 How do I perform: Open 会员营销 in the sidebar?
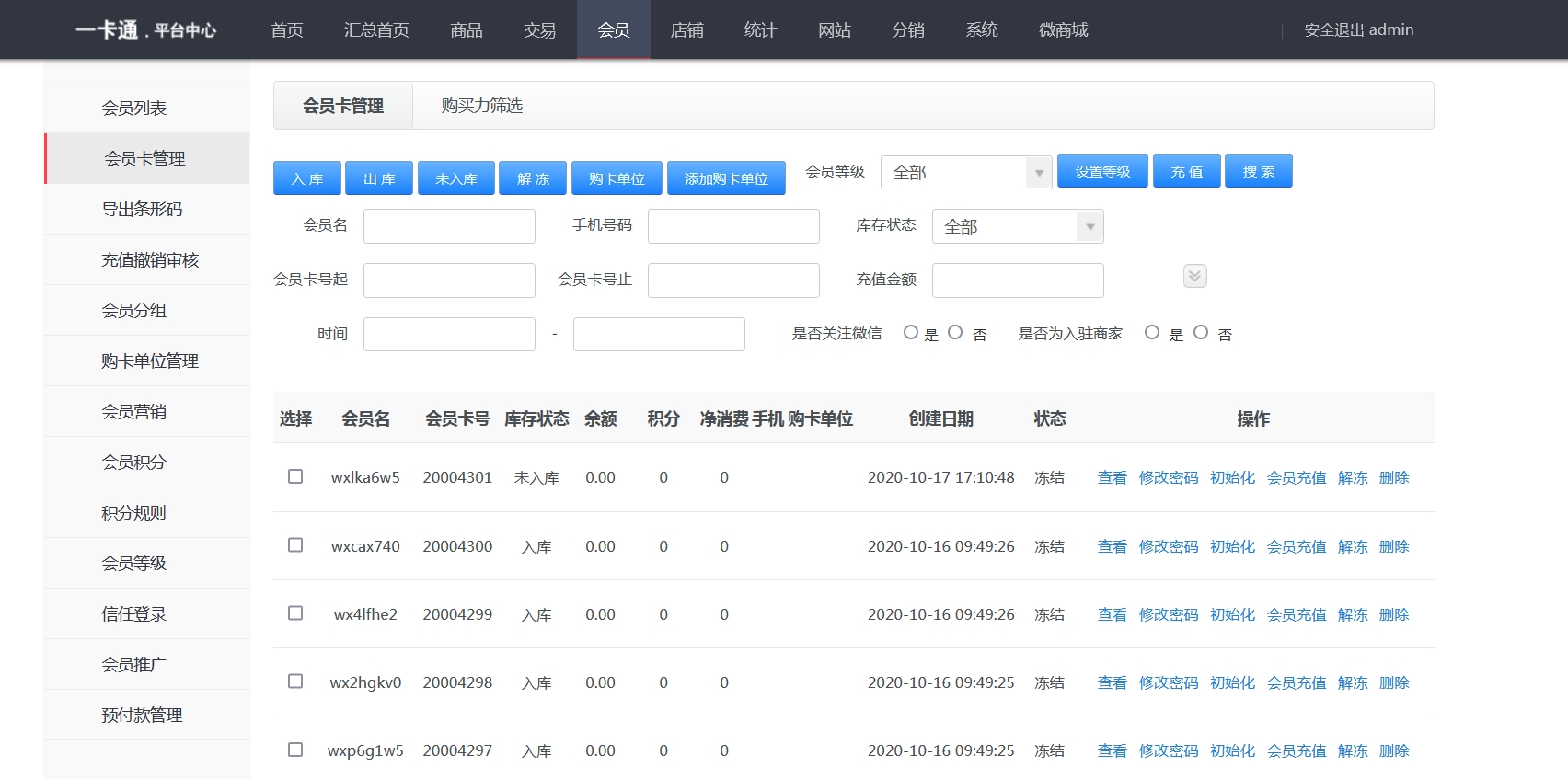click(x=146, y=411)
